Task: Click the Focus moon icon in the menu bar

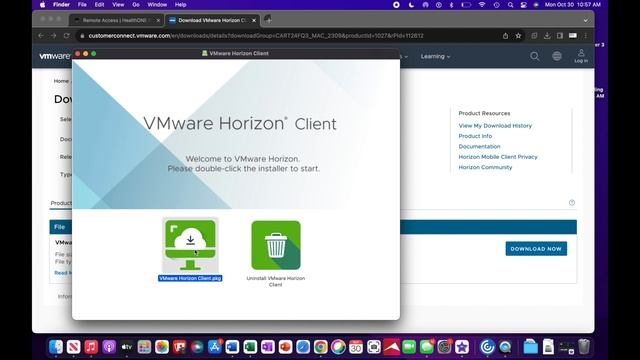Action: tap(411, 5)
